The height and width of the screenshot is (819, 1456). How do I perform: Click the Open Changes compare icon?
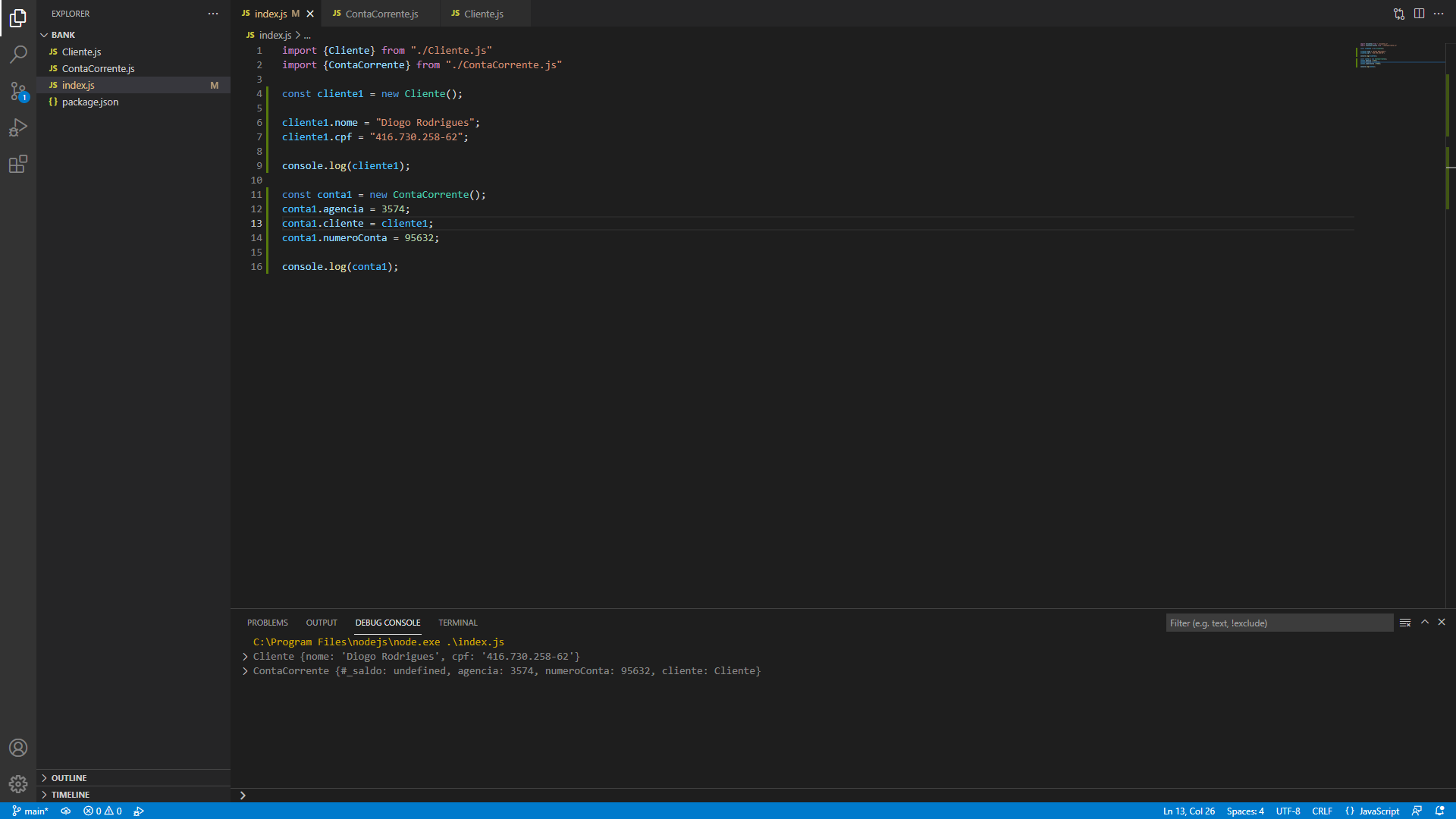pyautogui.click(x=1399, y=14)
